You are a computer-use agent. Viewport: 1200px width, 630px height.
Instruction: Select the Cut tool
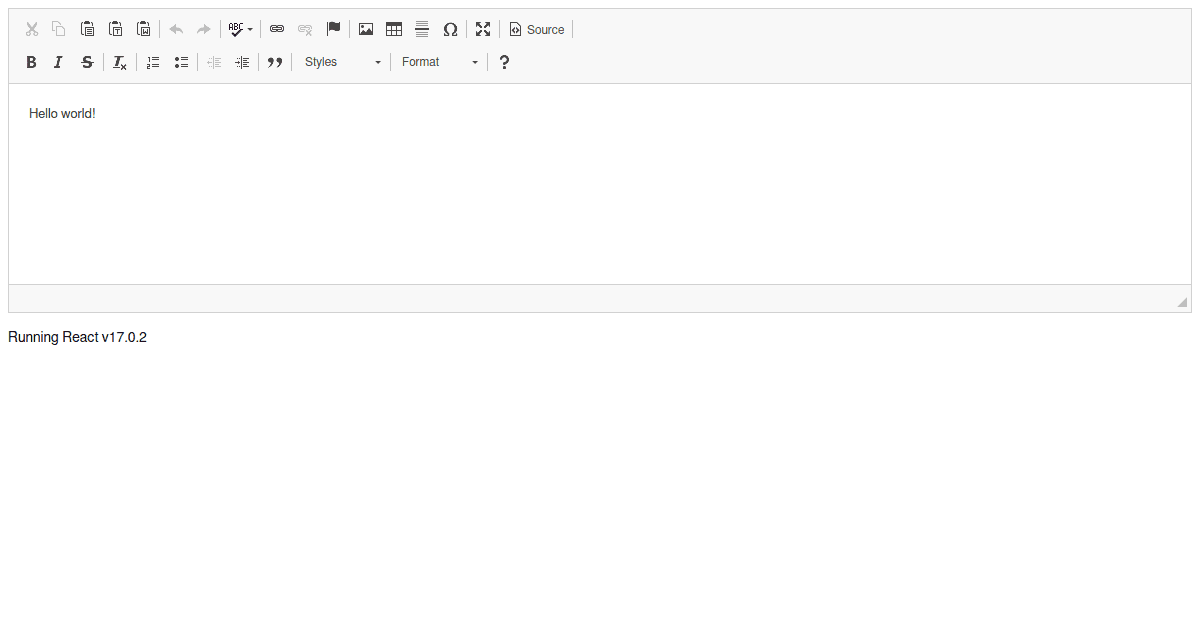click(31, 29)
